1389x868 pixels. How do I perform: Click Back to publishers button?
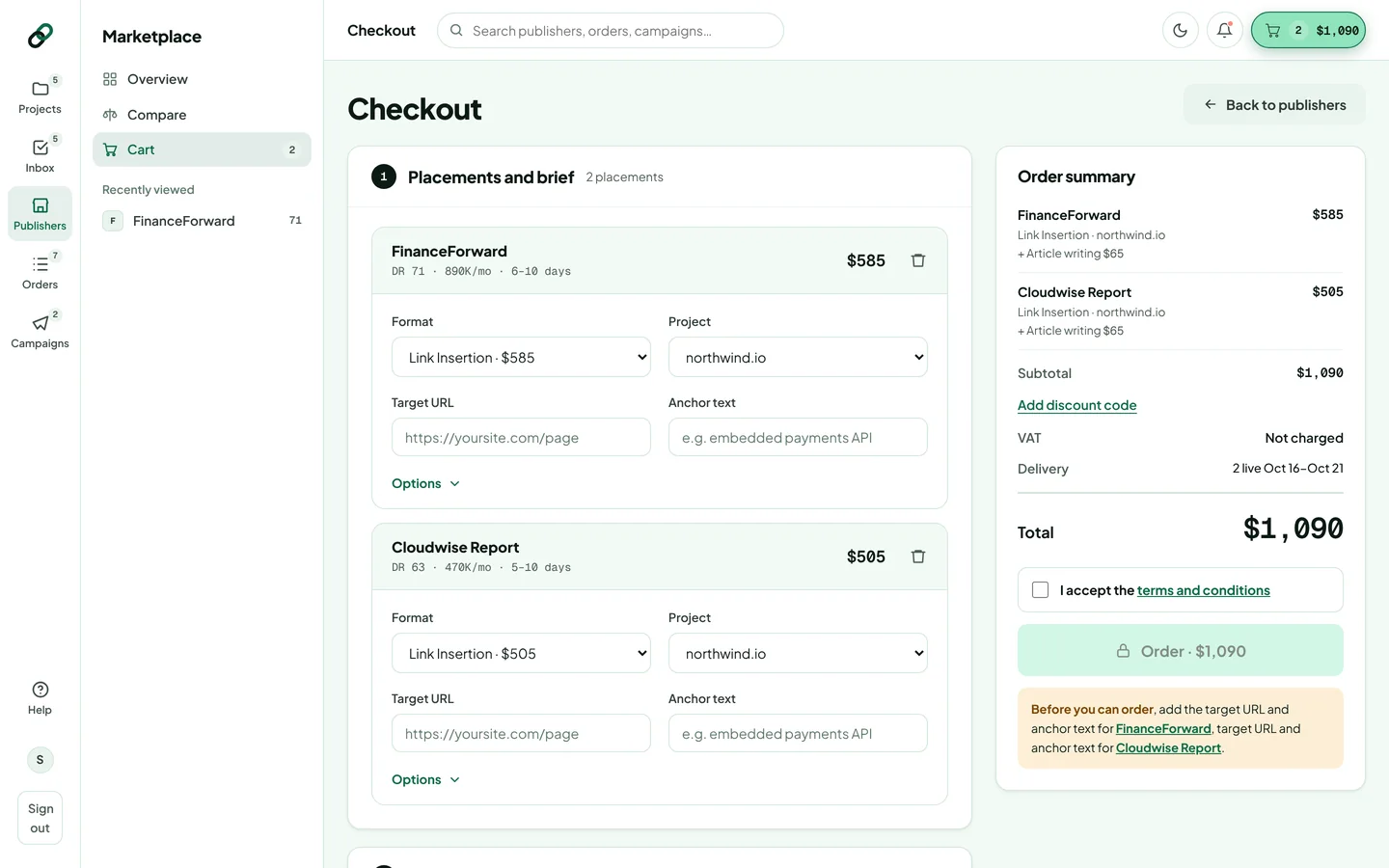pyautogui.click(x=1274, y=105)
